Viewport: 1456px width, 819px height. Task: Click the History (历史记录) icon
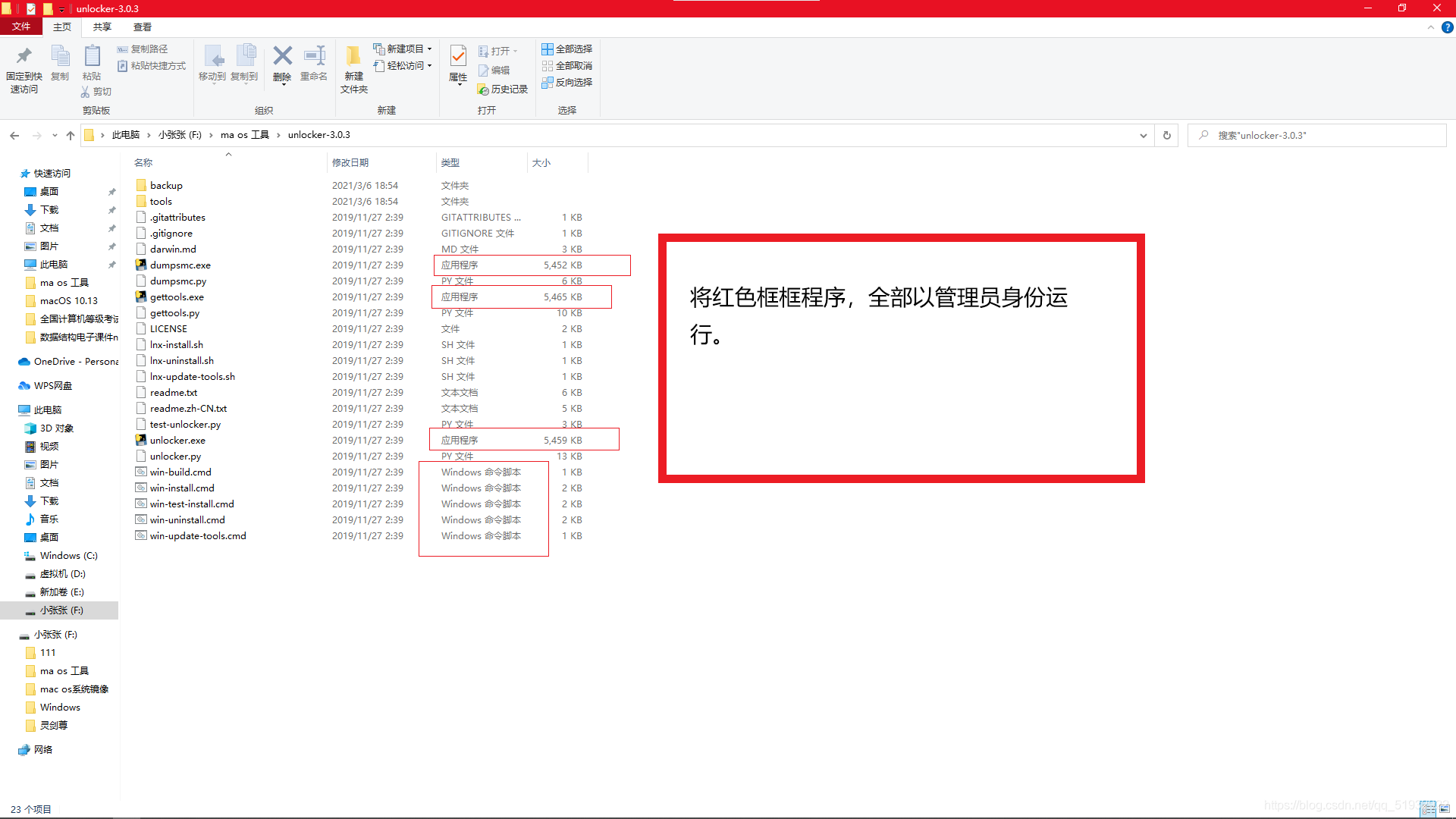pyautogui.click(x=502, y=89)
